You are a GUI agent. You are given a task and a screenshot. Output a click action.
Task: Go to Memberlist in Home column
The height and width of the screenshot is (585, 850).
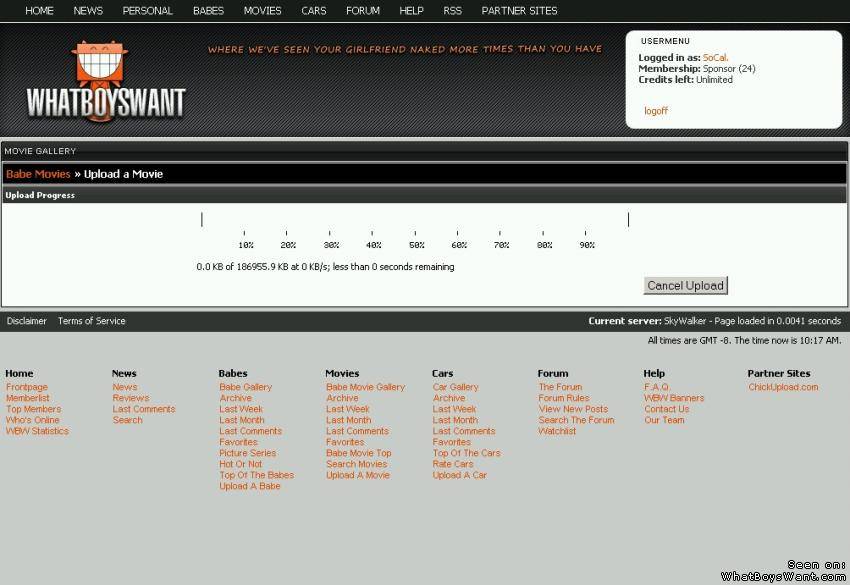point(28,398)
